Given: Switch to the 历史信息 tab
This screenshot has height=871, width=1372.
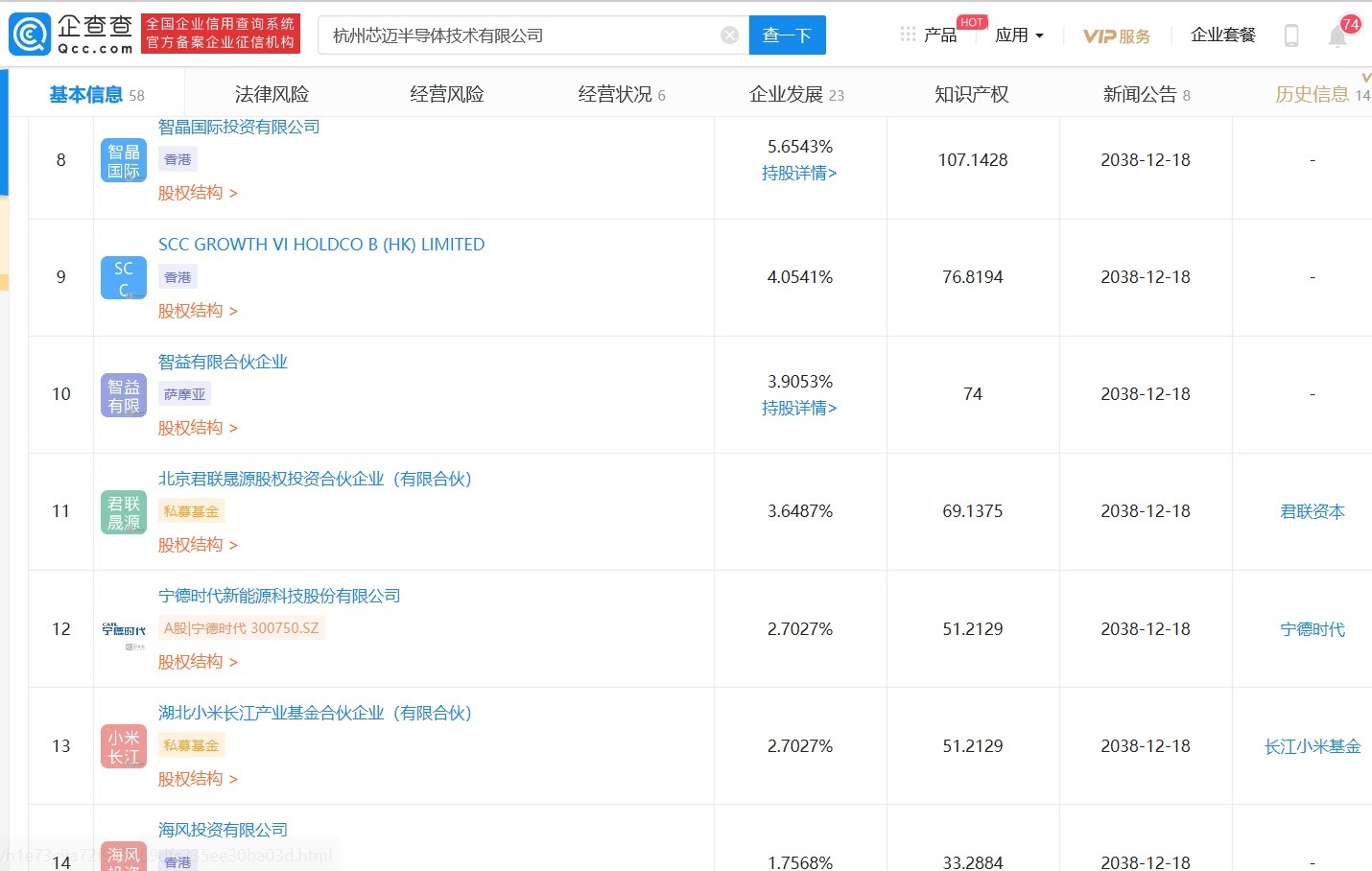Looking at the screenshot, I should coord(1322,94).
